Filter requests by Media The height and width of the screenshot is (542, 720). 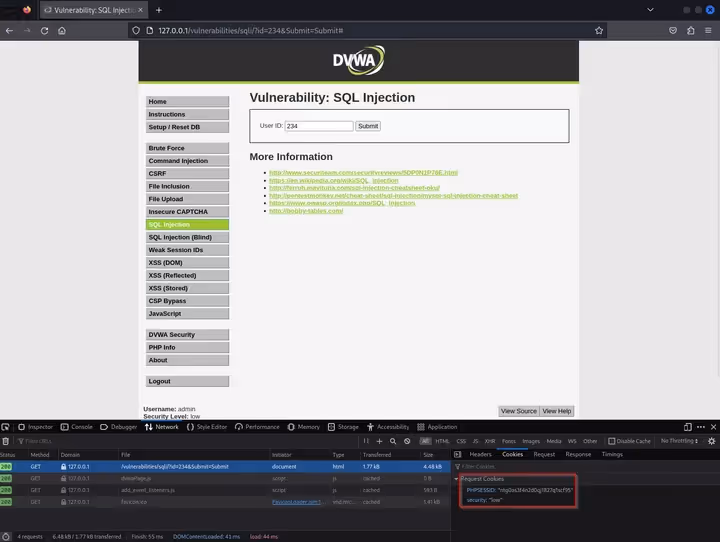point(554,441)
